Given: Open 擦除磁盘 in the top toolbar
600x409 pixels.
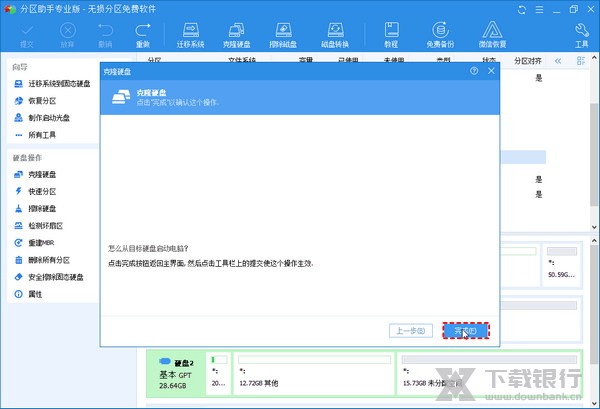Looking at the screenshot, I should (283, 36).
